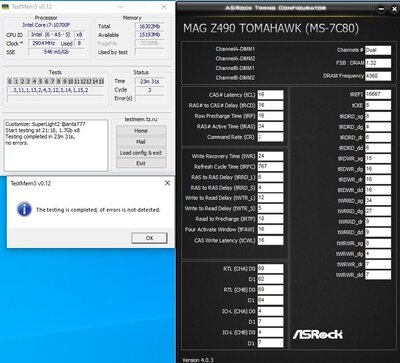This screenshot has width=400, height=363.
Task: Confirm the dialog with OK
Action: (x=149, y=238)
